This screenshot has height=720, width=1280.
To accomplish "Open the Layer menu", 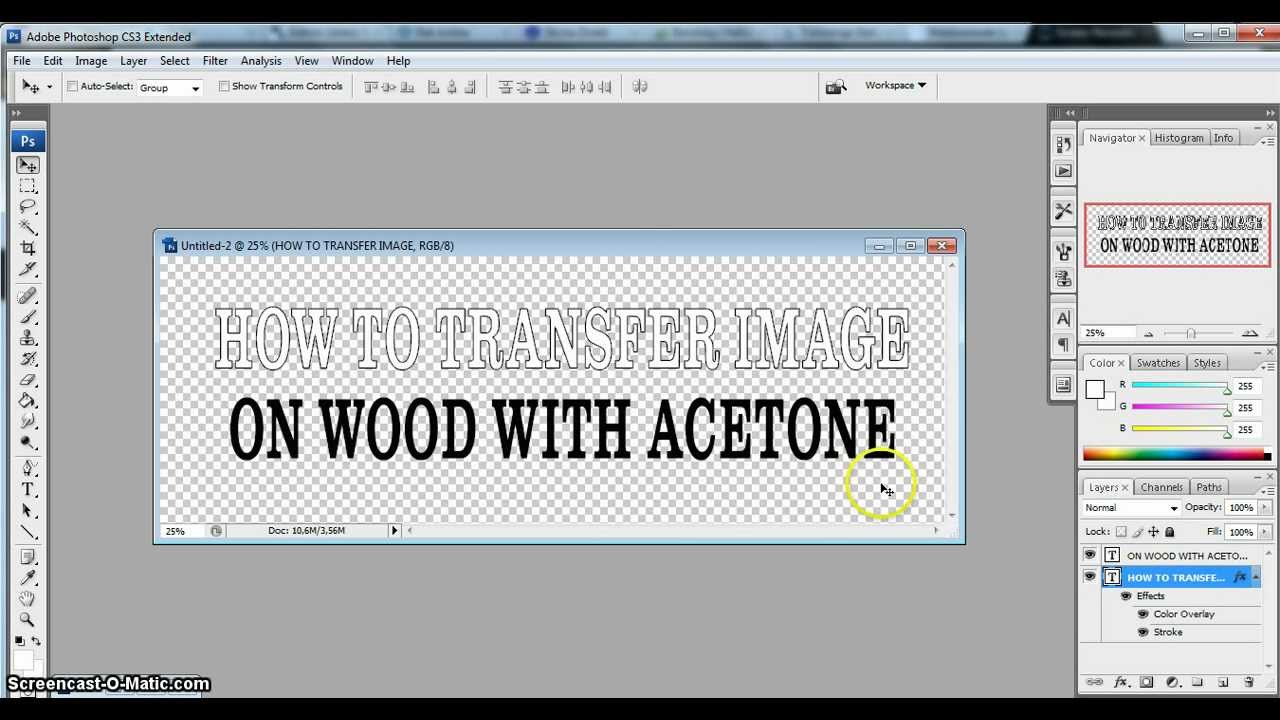I will coord(133,61).
